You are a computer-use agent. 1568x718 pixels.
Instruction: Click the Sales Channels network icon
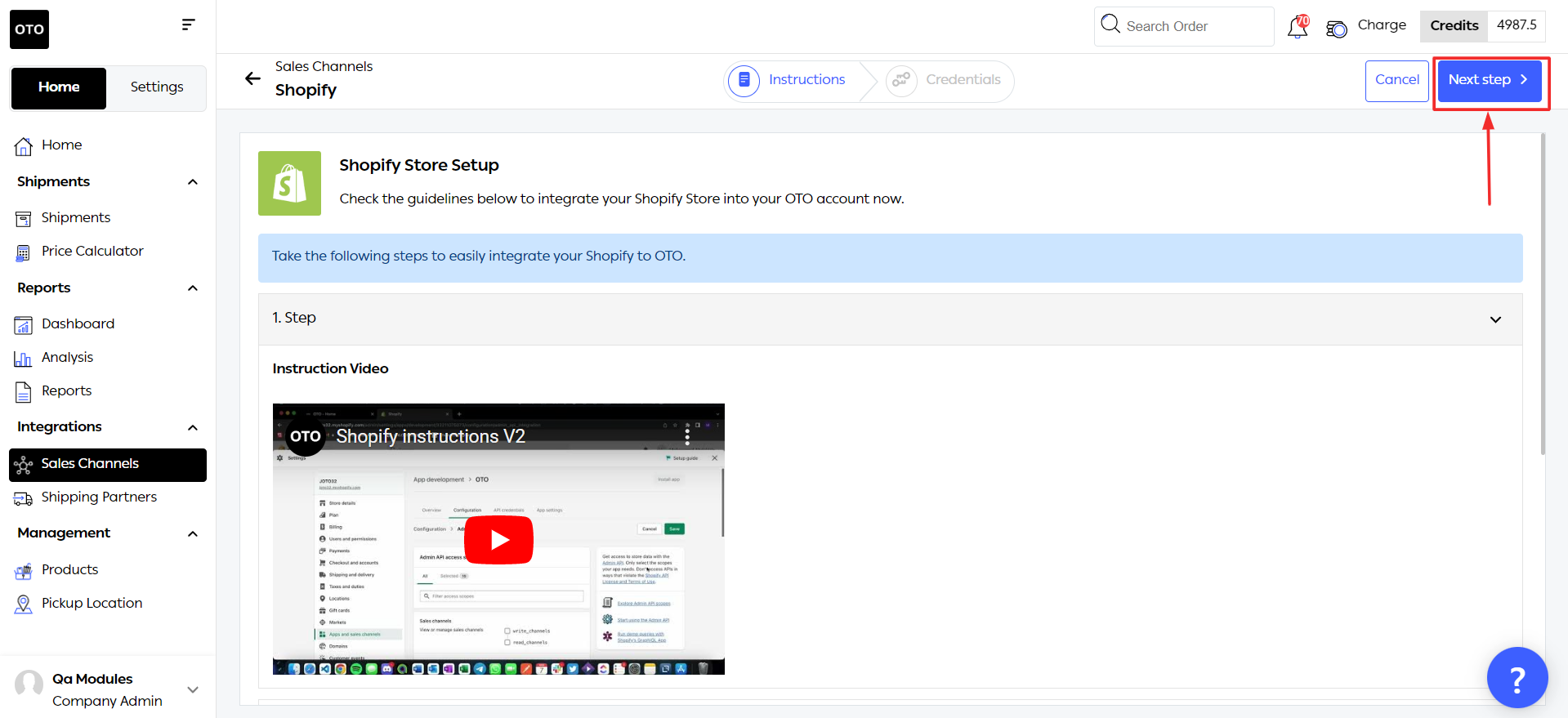coord(24,465)
